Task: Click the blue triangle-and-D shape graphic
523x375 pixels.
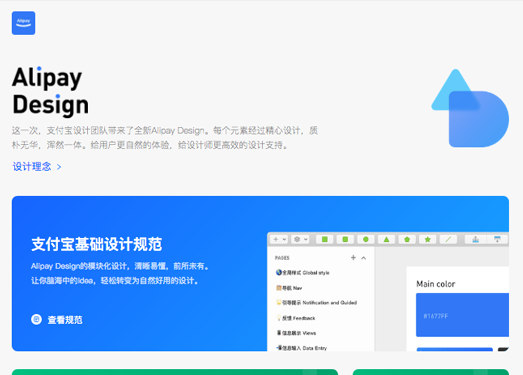Action: point(470,108)
